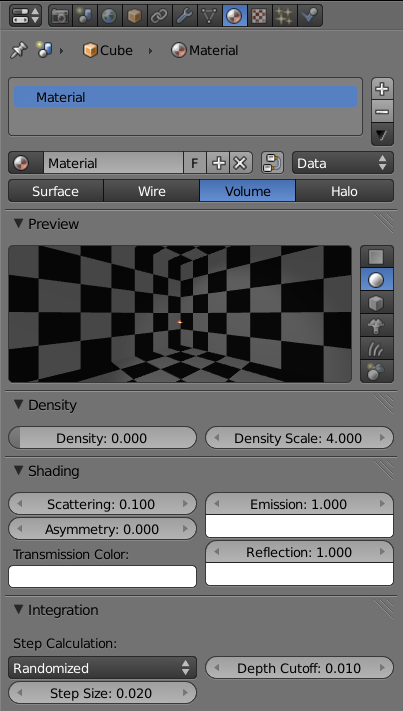
Task: Select the Volume material type
Action: tap(248, 191)
